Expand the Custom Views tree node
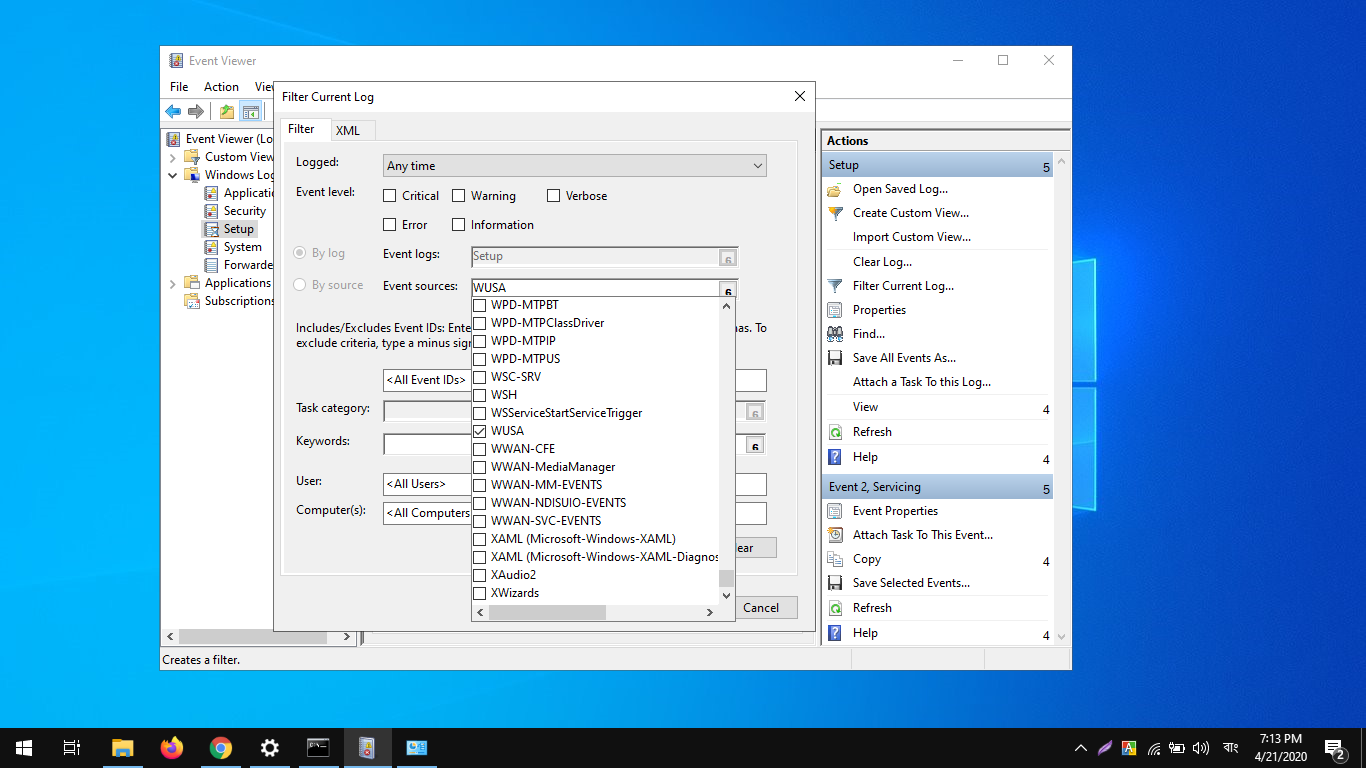The height and width of the screenshot is (768, 1366). [172, 157]
